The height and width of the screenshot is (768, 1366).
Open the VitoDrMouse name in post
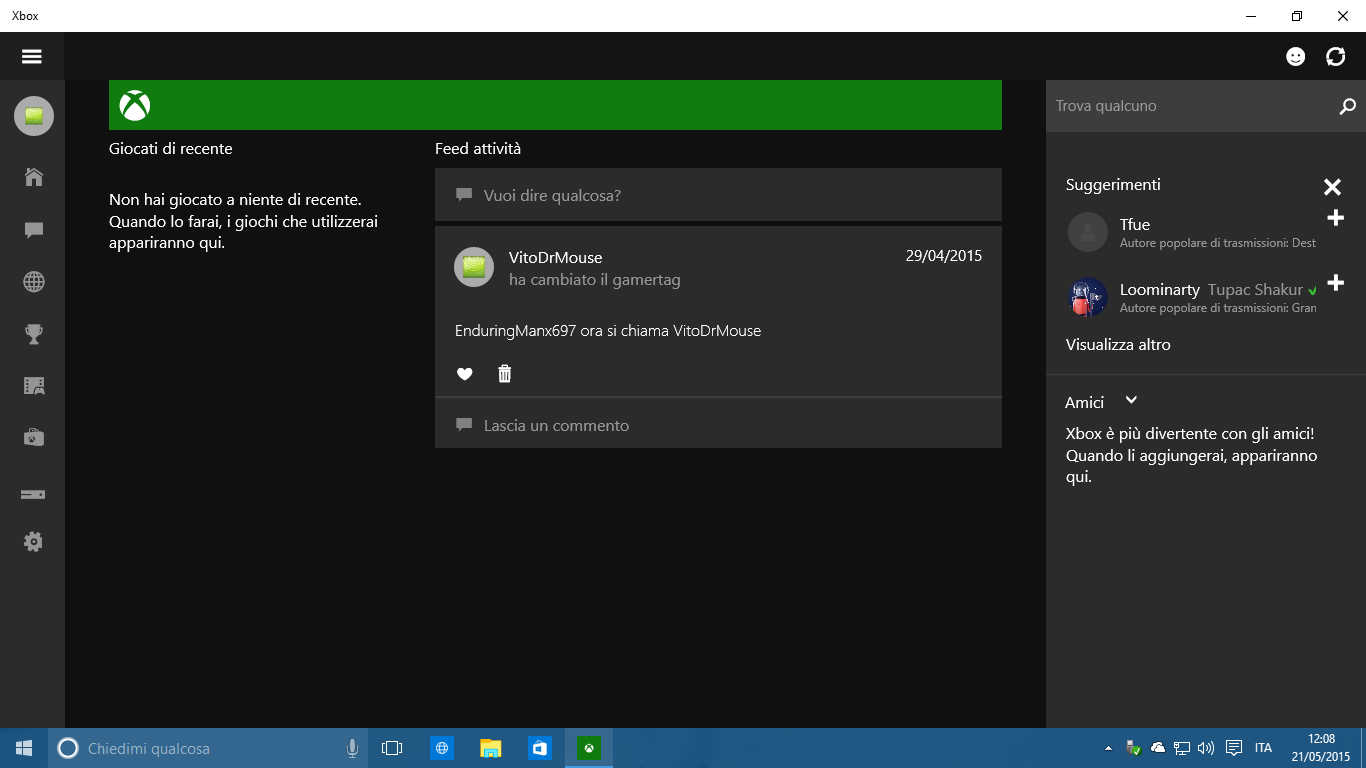555,258
